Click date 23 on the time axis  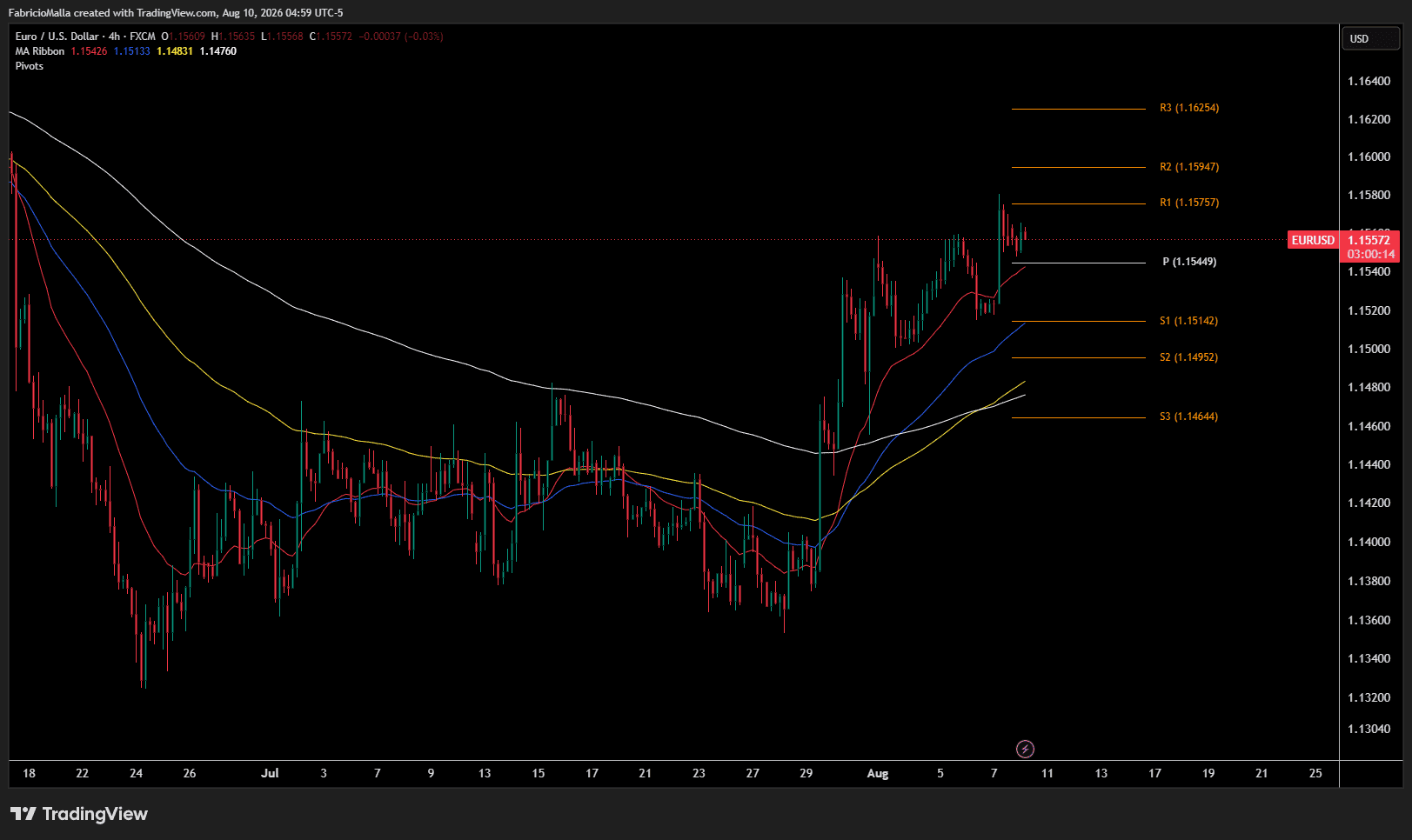pos(699,773)
